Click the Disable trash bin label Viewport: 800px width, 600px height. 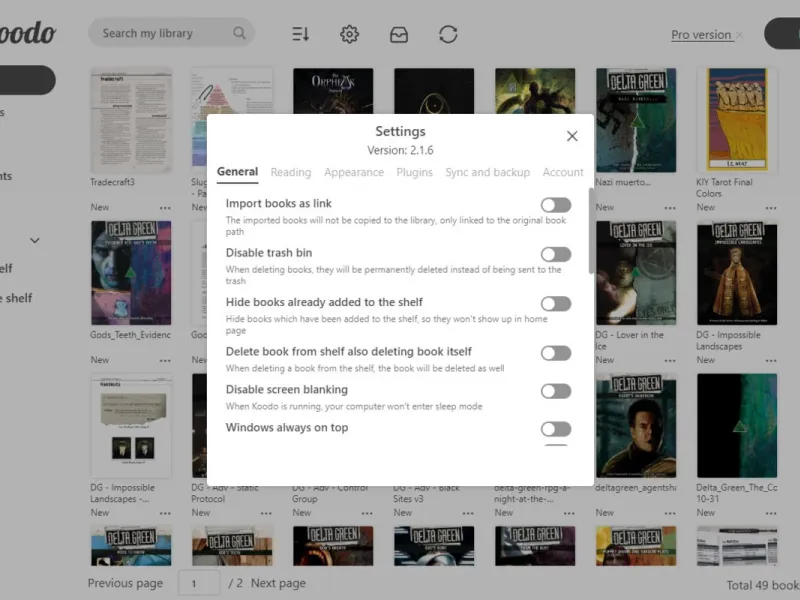pos(269,253)
